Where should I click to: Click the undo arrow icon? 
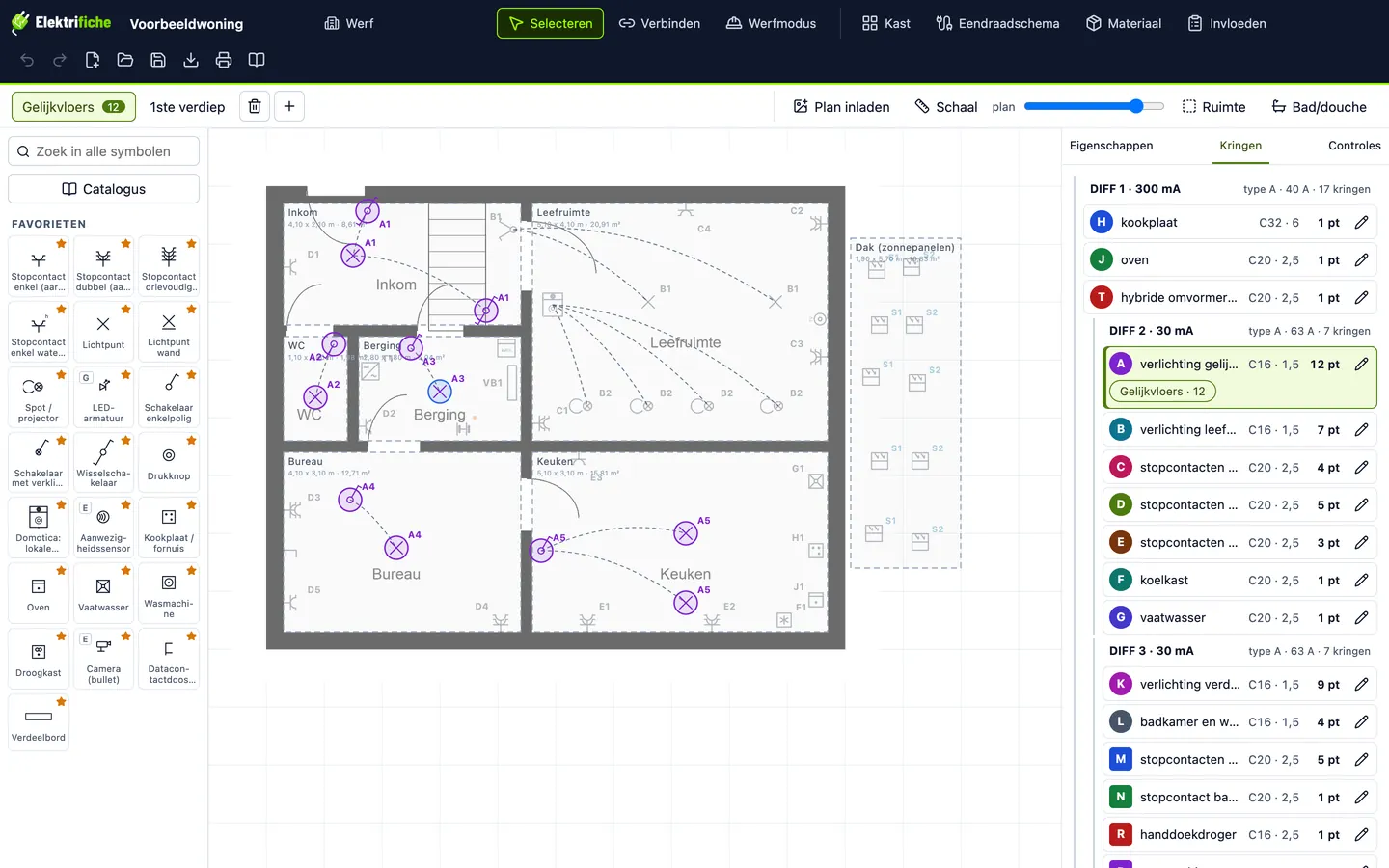(x=27, y=60)
